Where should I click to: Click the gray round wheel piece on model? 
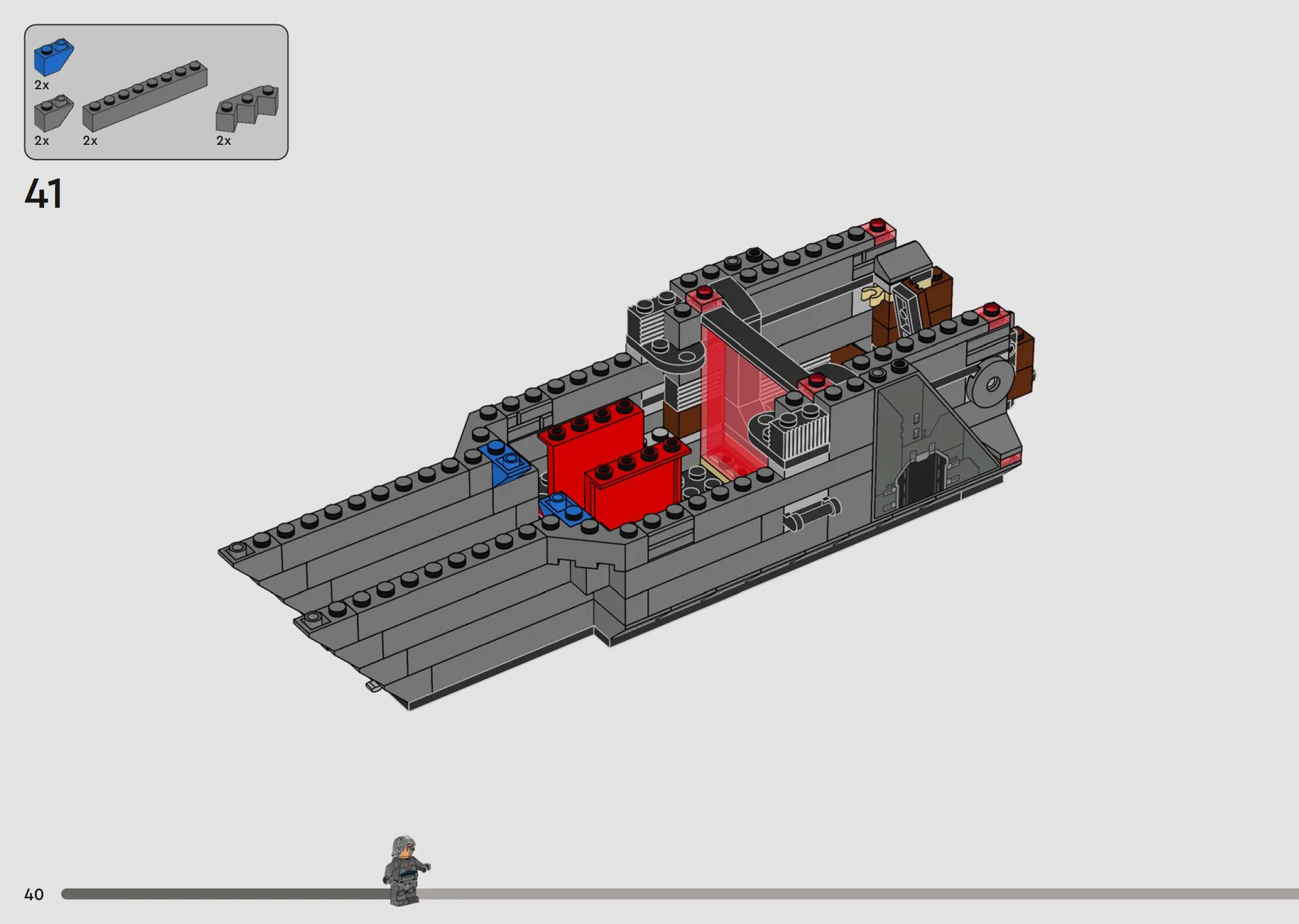[991, 383]
